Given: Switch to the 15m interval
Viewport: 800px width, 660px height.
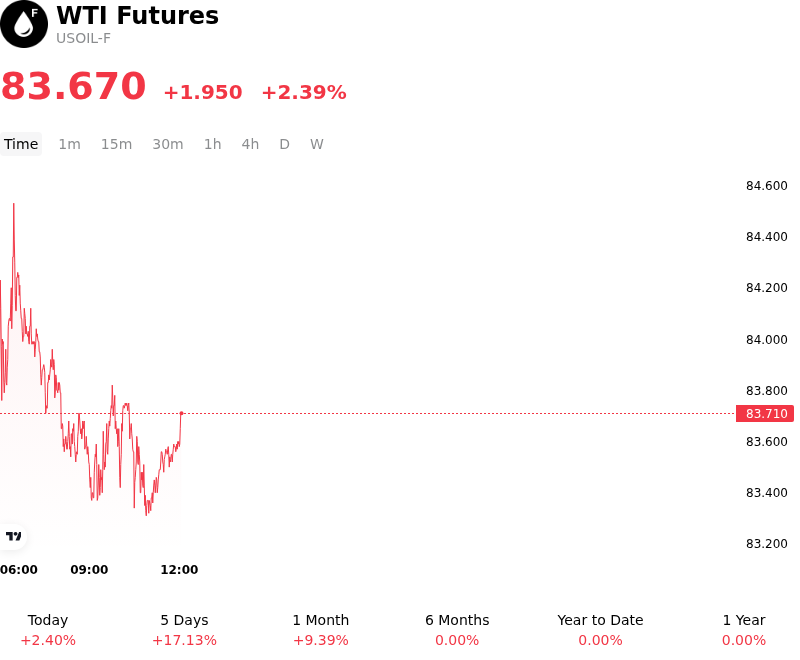Looking at the screenshot, I should [116, 144].
